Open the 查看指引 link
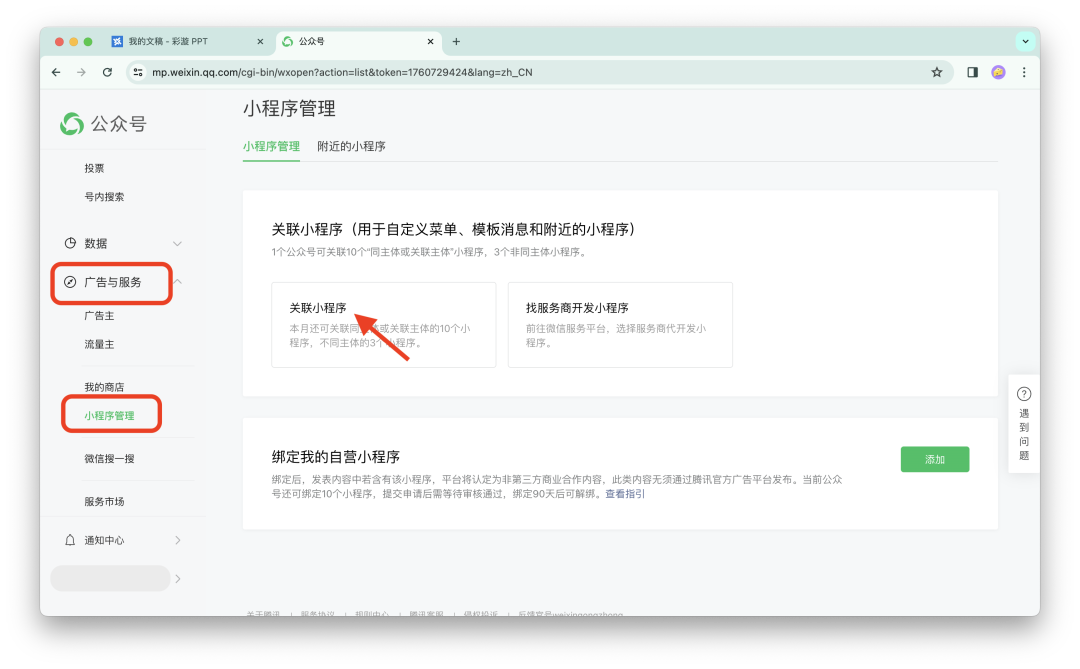This screenshot has width=1080, height=669. pyautogui.click(x=625, y=494)
